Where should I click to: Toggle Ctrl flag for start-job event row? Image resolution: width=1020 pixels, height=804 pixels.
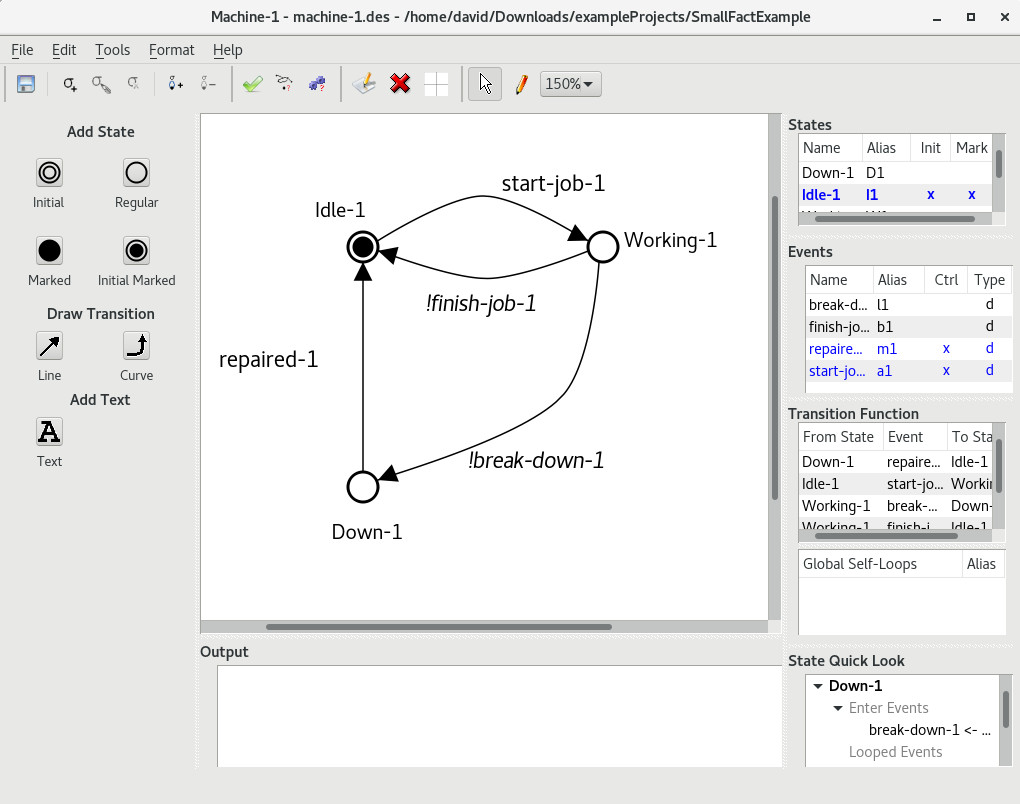point(946,371)
